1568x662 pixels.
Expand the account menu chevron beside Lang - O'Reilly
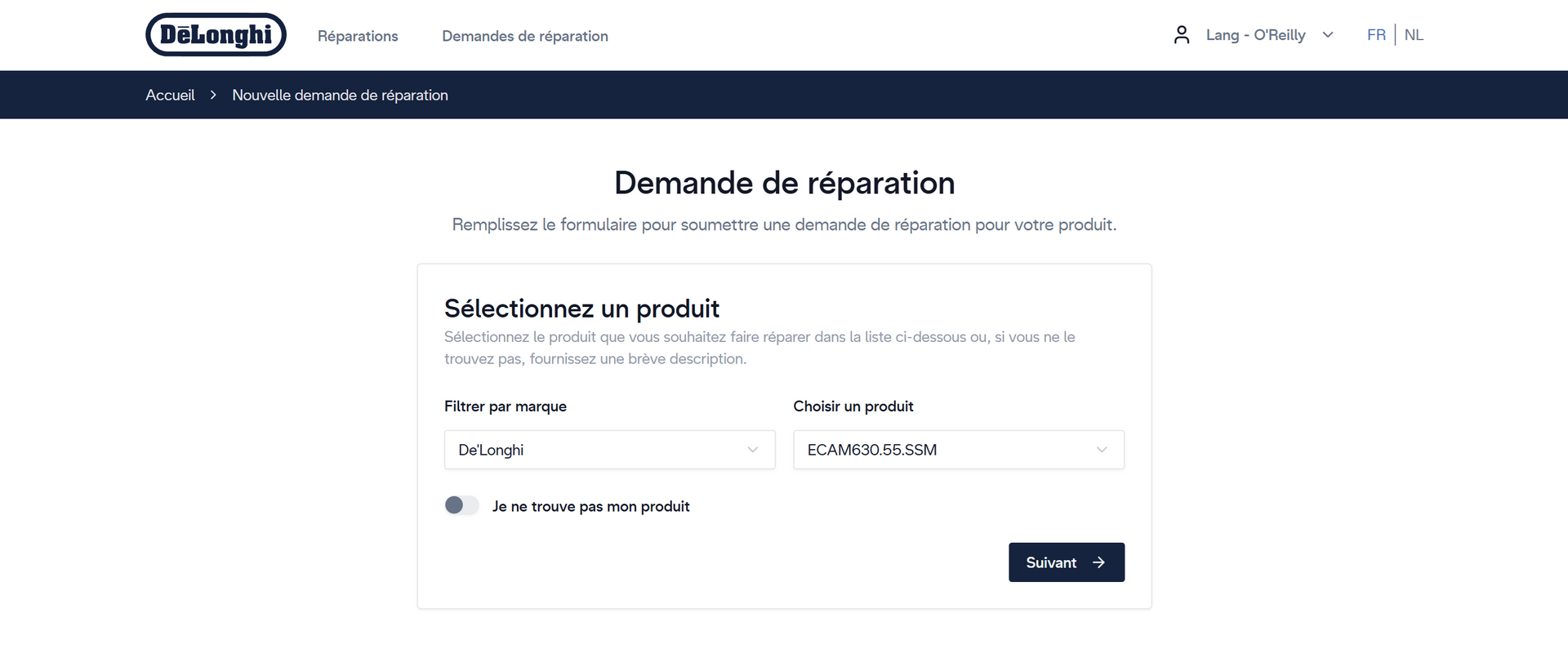pyautogui.click(x=1328, y=35)
